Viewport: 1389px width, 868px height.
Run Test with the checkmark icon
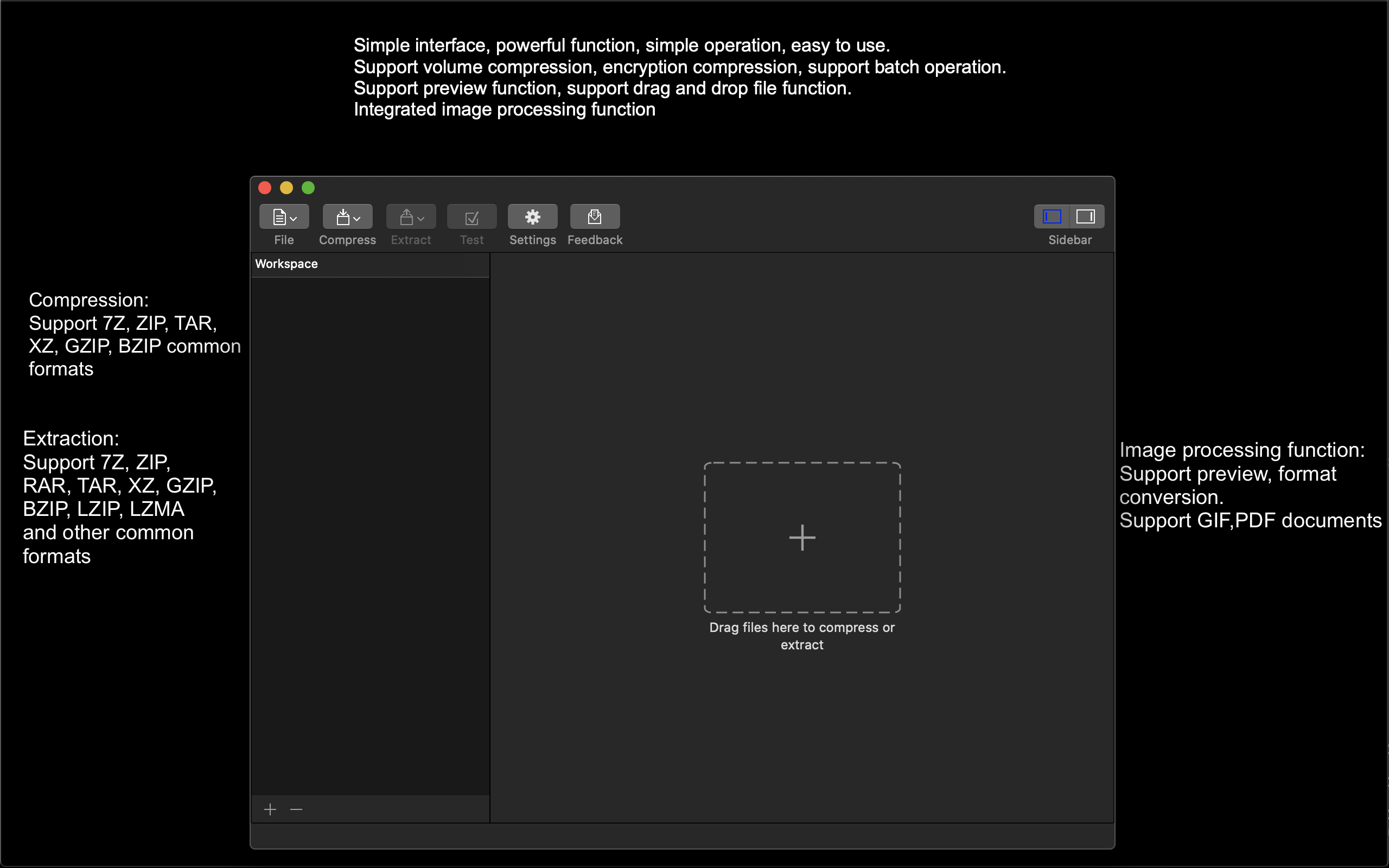coord(471,217)
